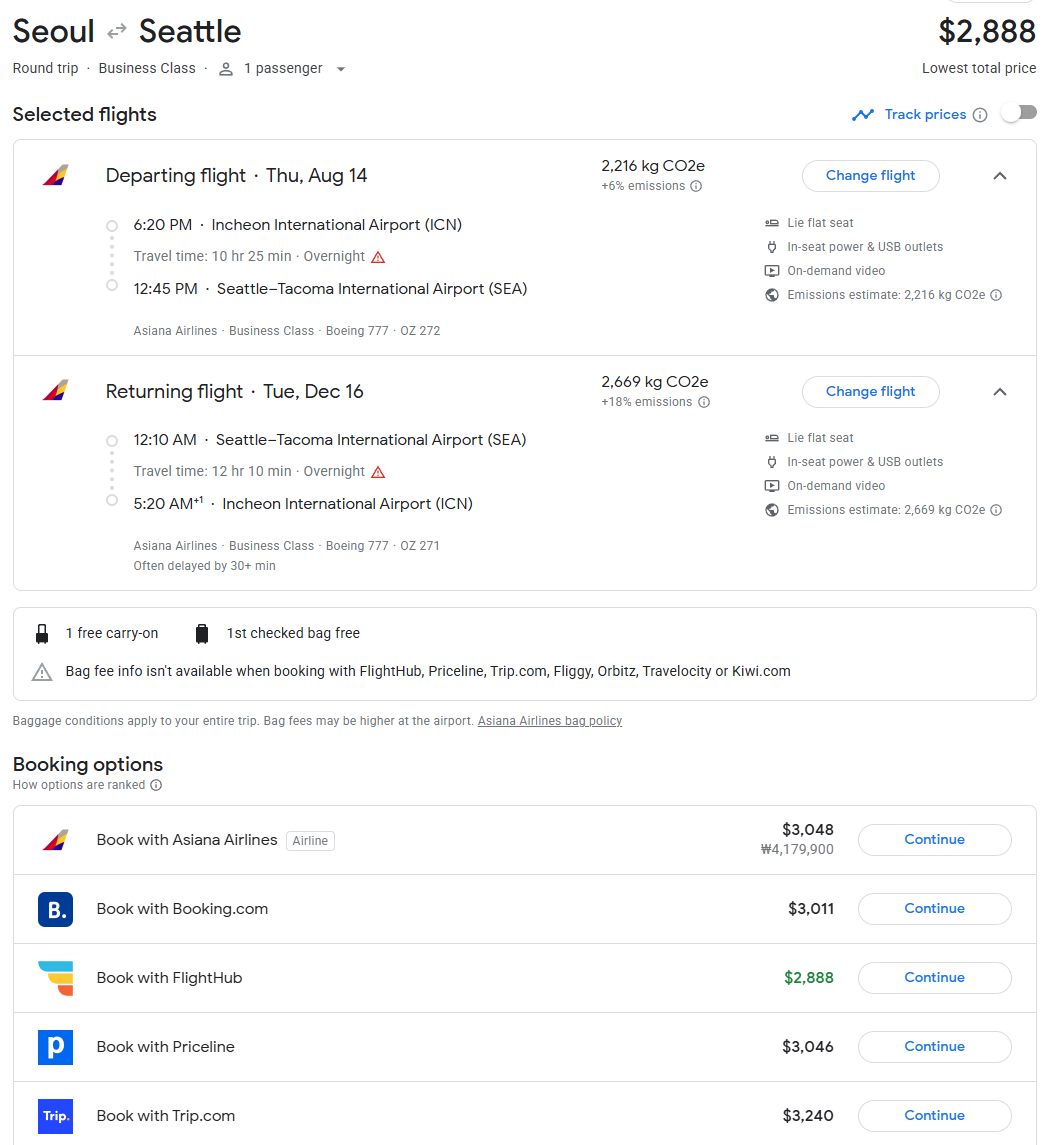Change the departing flight on Thu, Aug 14
This screenshot has width=1046, height=1145.
pyautogui.click(x=870, y=176)
